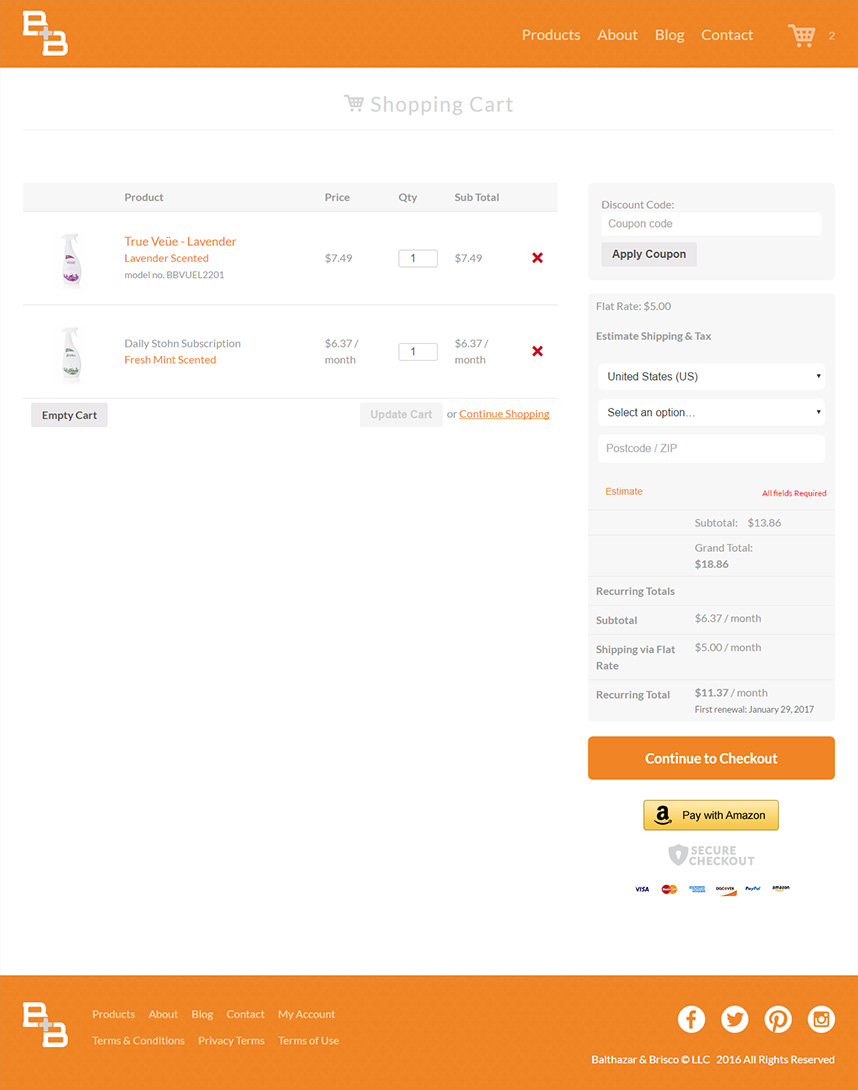The image size is (858, 1090).
Task: Open the Twitter profile icon
Action: click(735, 1019)
